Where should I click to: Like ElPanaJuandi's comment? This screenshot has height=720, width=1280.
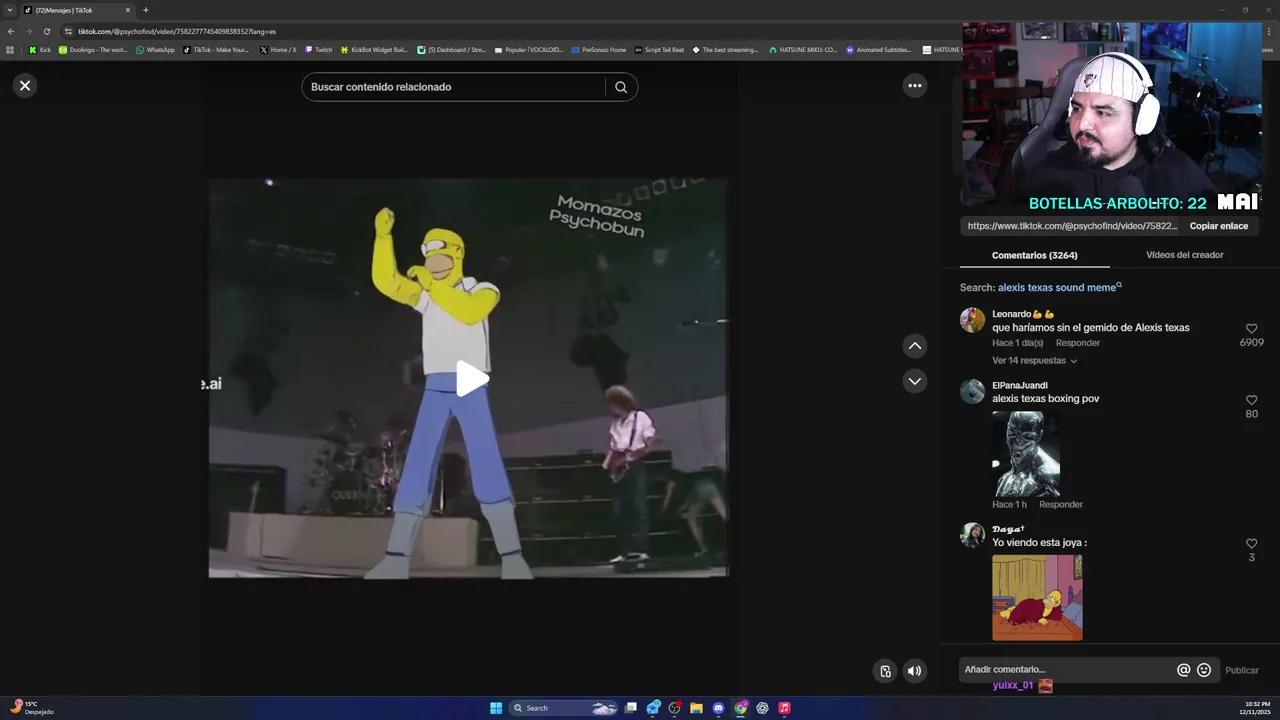pyautogui.click(x=1251, y=400)
